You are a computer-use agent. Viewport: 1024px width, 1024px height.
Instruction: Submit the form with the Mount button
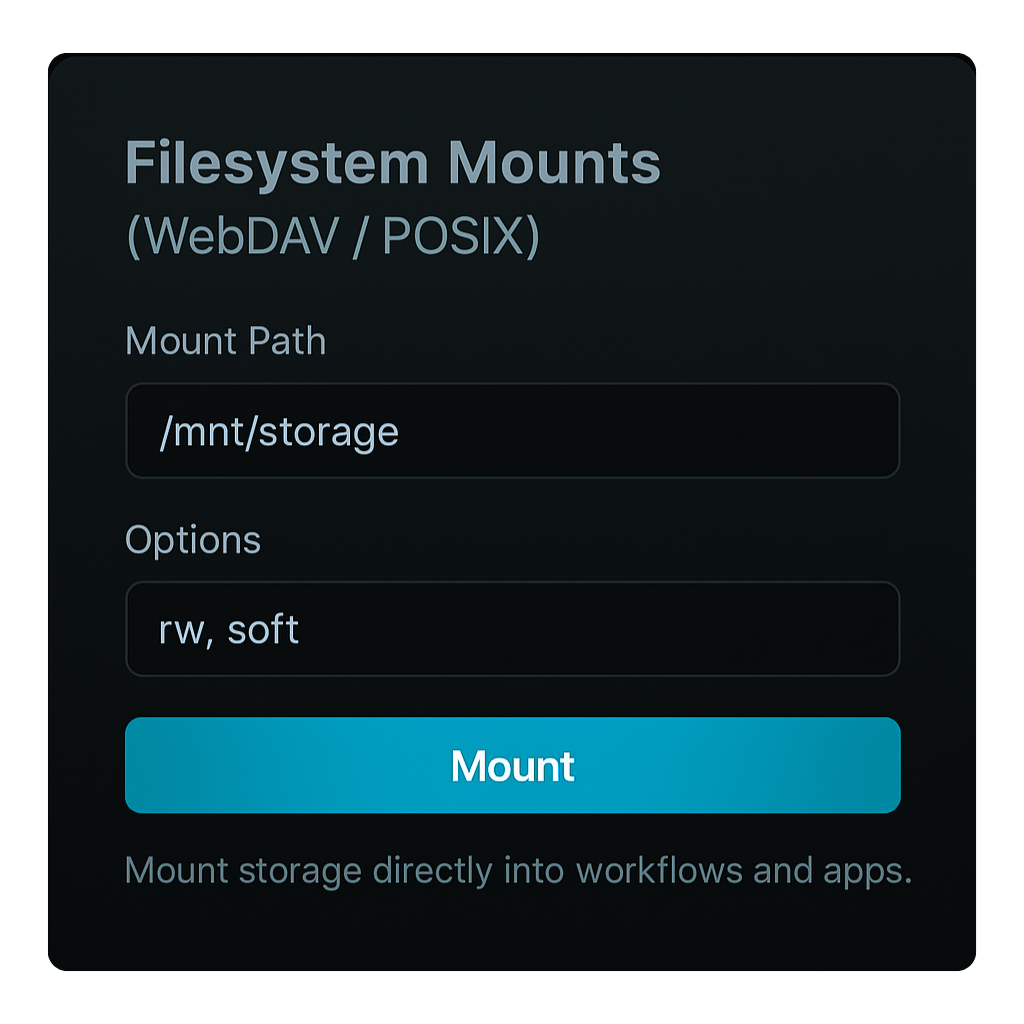(x=512, y=765)
